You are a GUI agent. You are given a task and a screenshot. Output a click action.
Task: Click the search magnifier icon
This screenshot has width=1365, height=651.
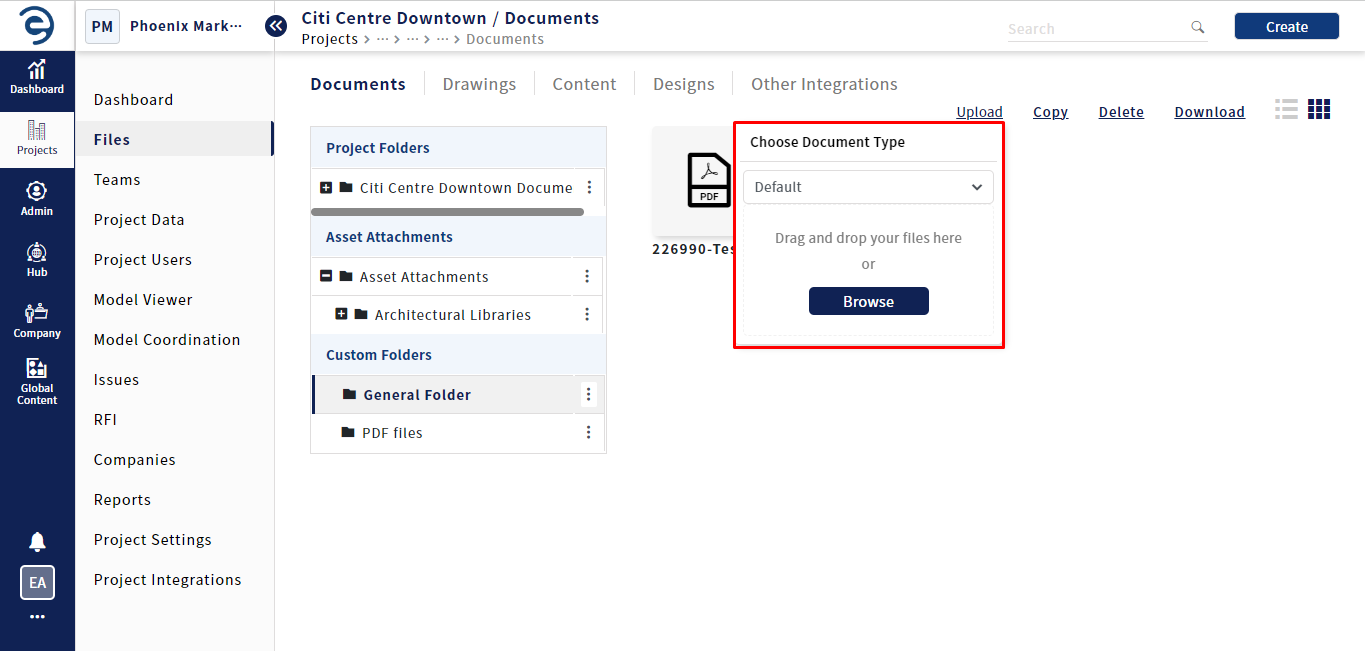click(1198, 28)
